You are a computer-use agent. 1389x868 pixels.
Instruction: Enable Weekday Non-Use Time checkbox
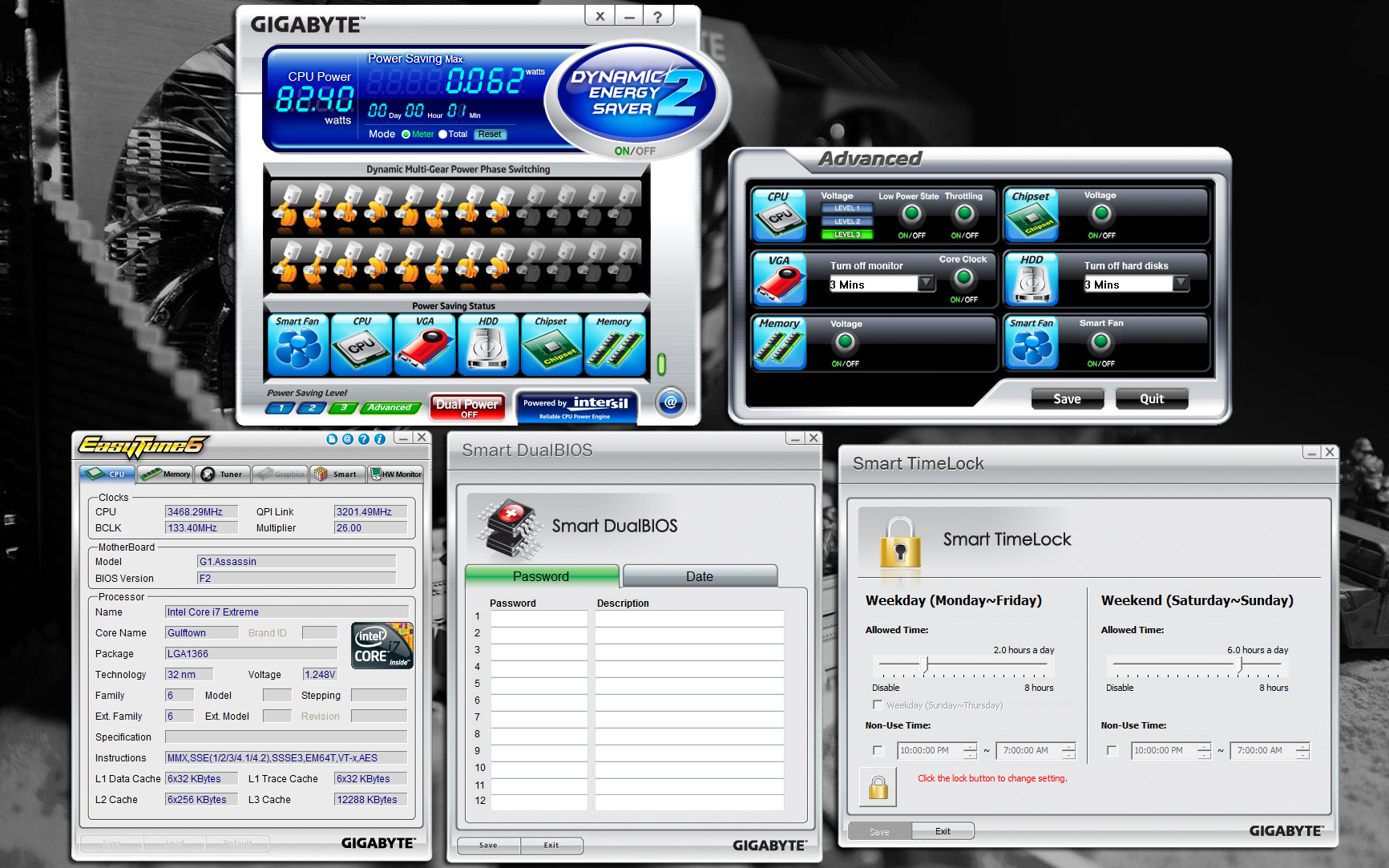coord(878,751)
